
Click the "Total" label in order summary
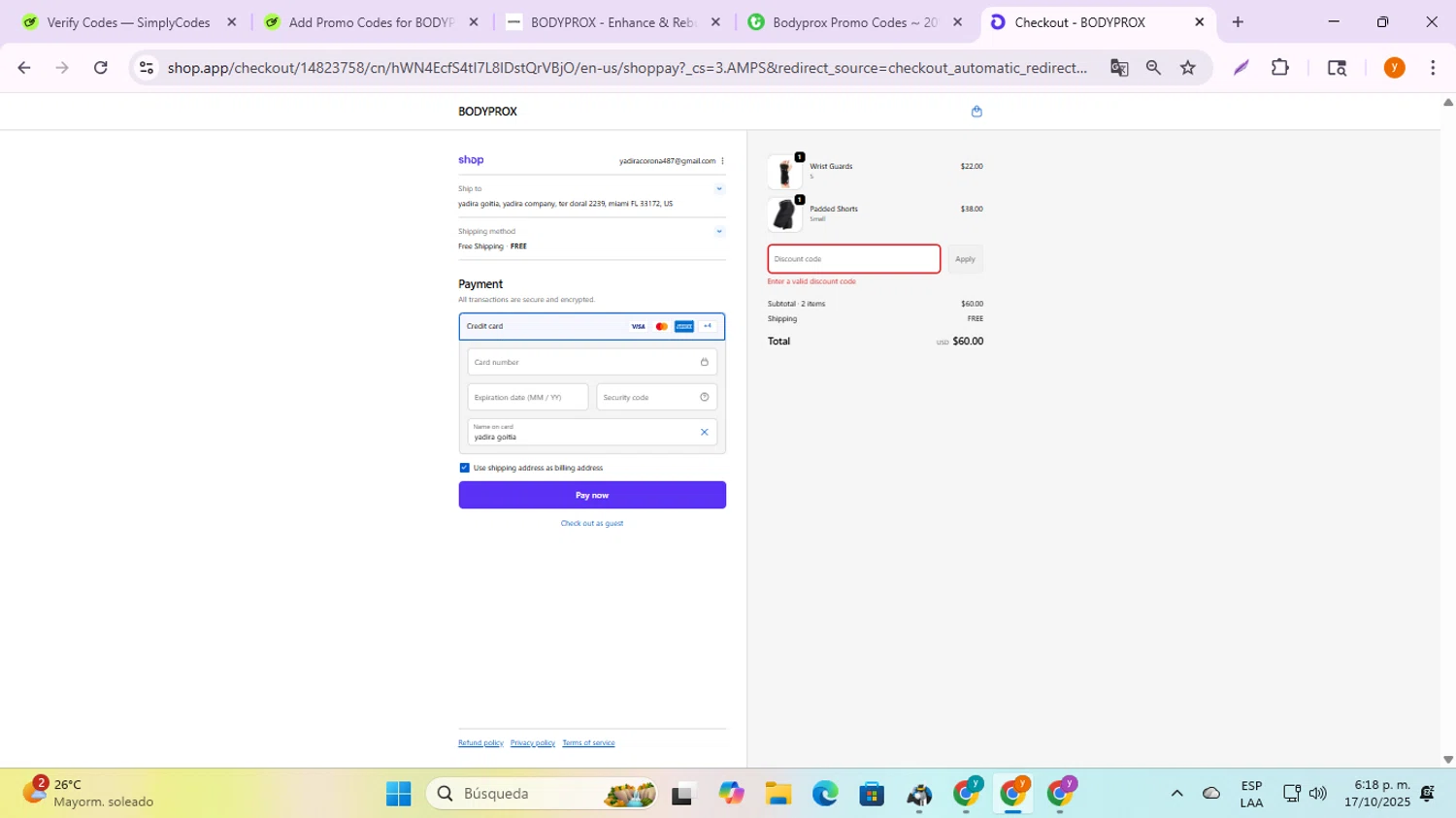778,342
